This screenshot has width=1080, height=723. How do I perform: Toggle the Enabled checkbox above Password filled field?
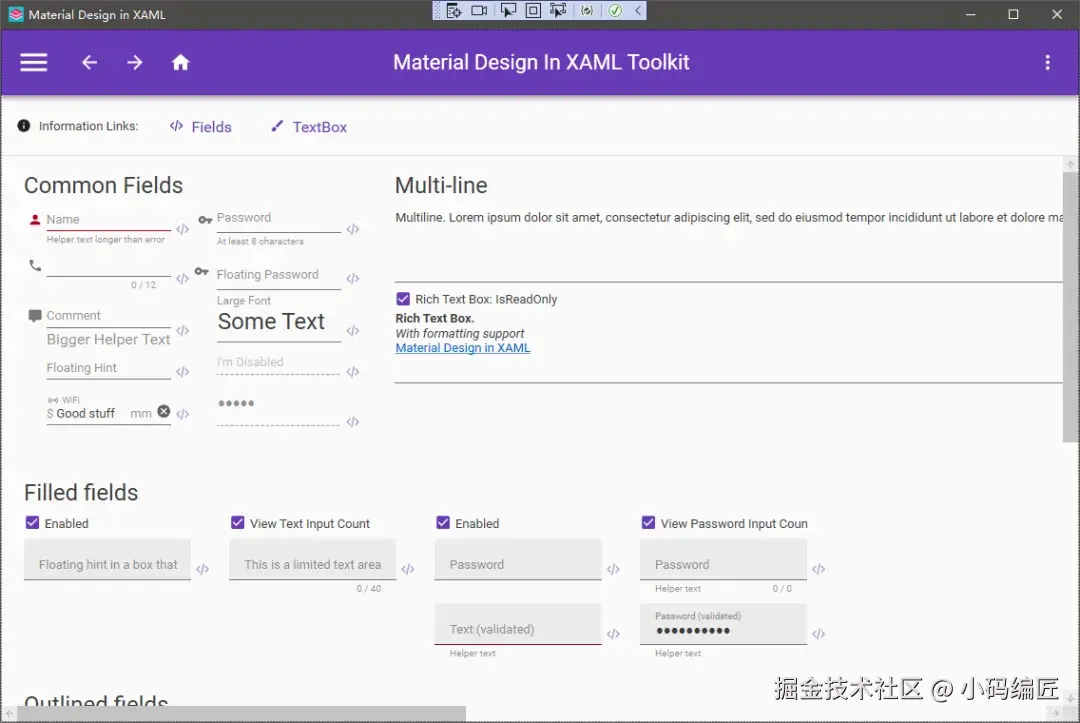click(443, 523)
